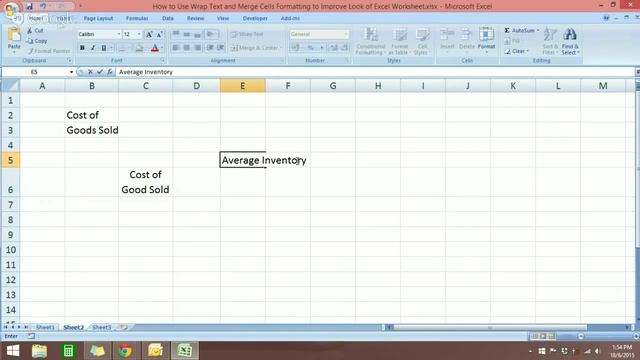Open the Developer tab
640x360 pixels.
255,18
